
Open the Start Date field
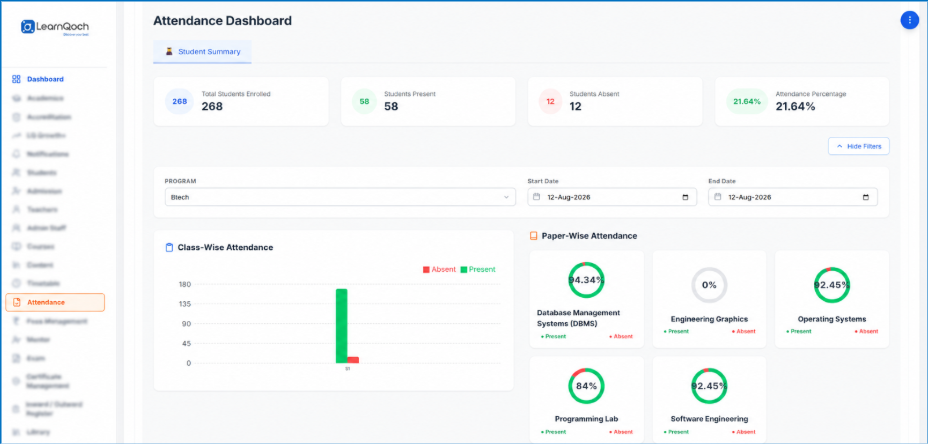click(x=612, y=197)
